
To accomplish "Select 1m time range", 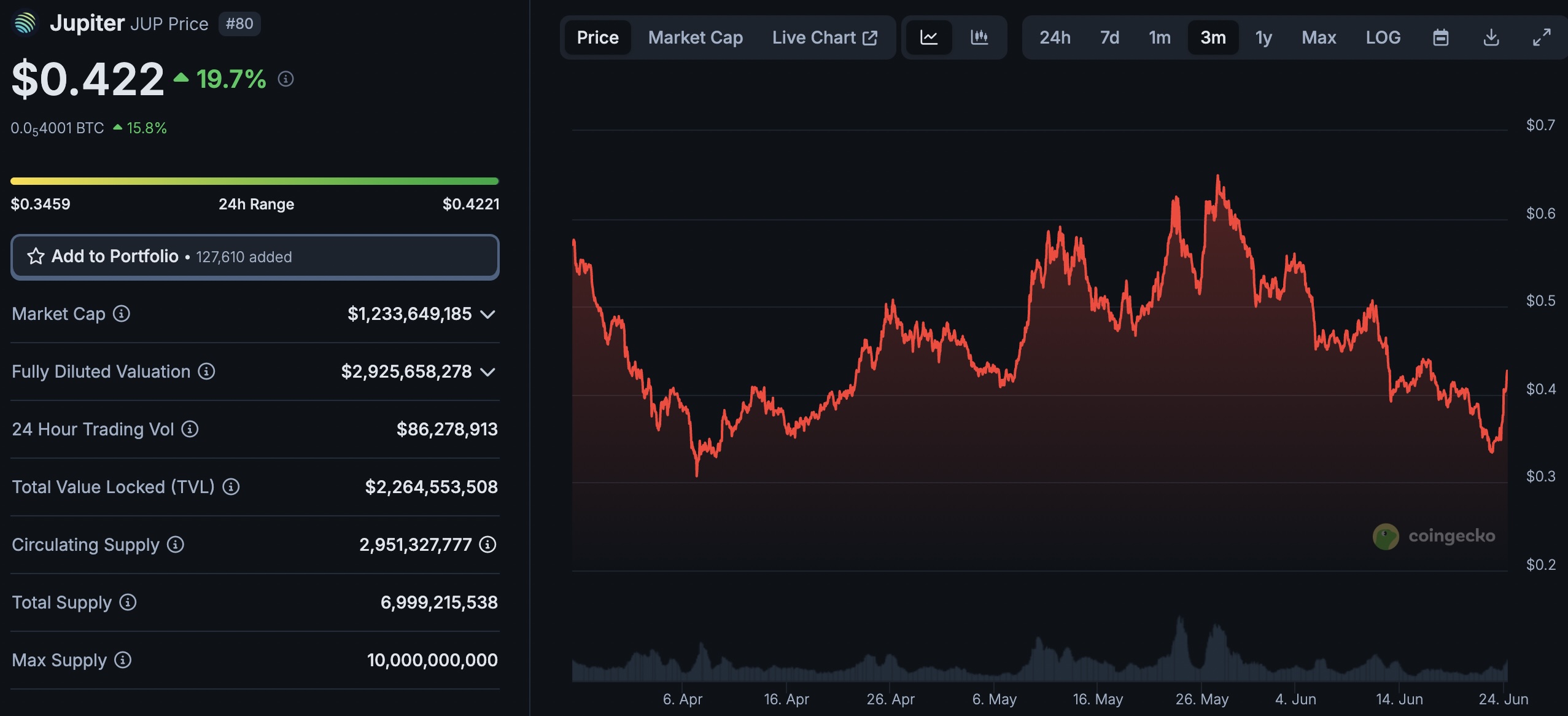I will 1160,37.
